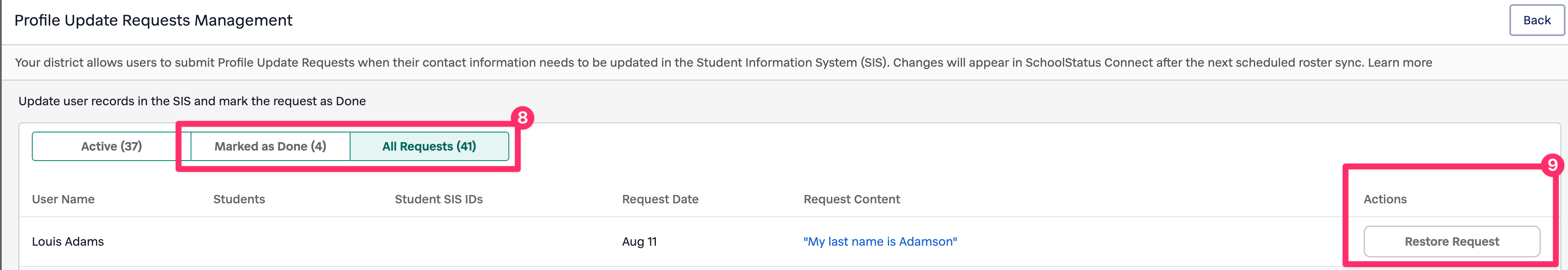Click the Actions column header
The width and height of the screenshot is (1568, 270).
1384,199
